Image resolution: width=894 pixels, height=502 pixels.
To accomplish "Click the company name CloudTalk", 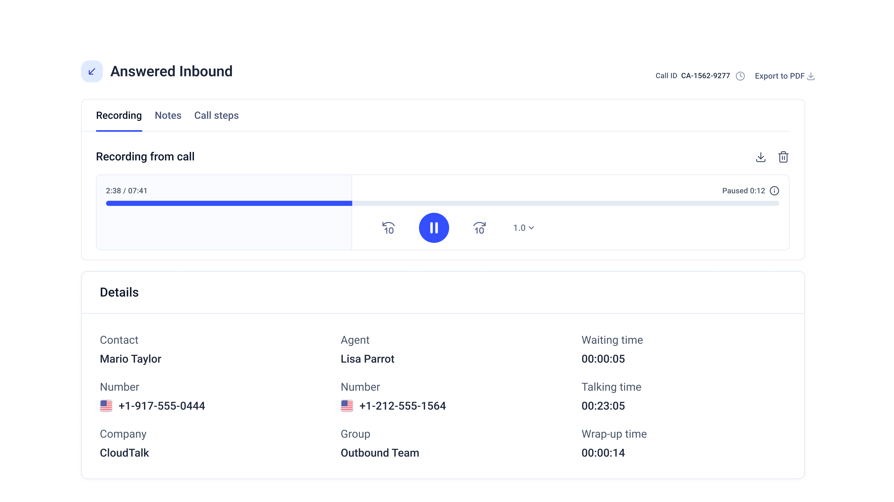I will coord(124,453).
